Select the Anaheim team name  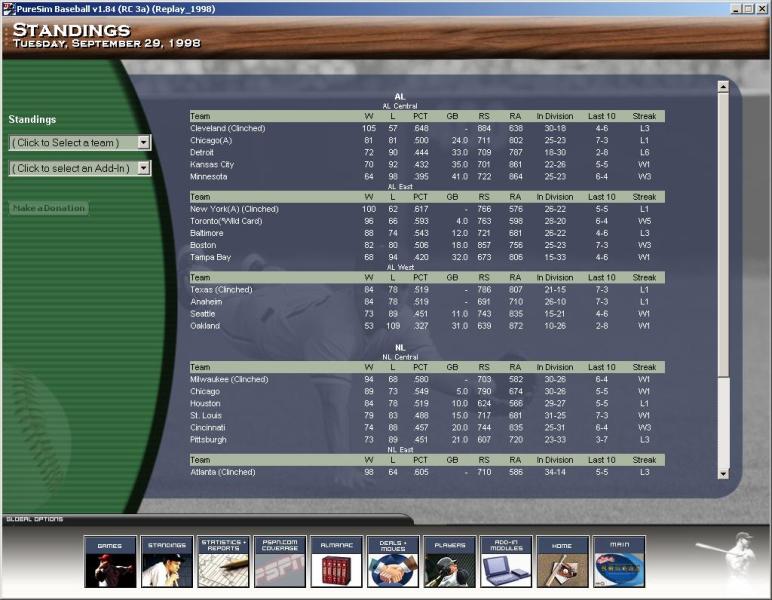pyautogui.click(x=206, y=302)
